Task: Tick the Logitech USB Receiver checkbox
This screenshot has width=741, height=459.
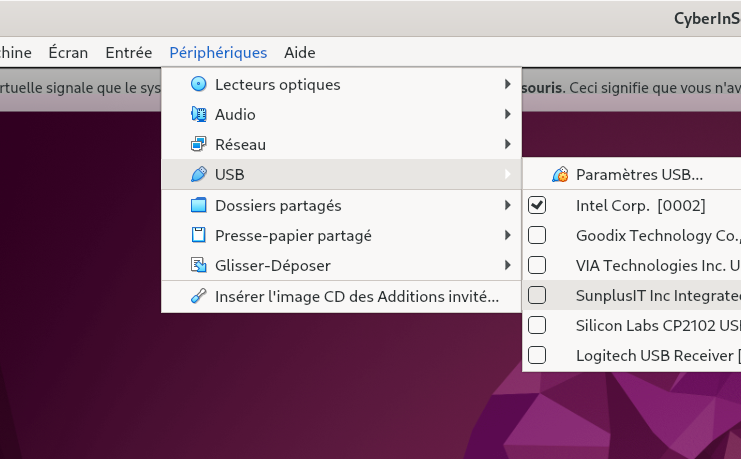Action: coord(537,355)
